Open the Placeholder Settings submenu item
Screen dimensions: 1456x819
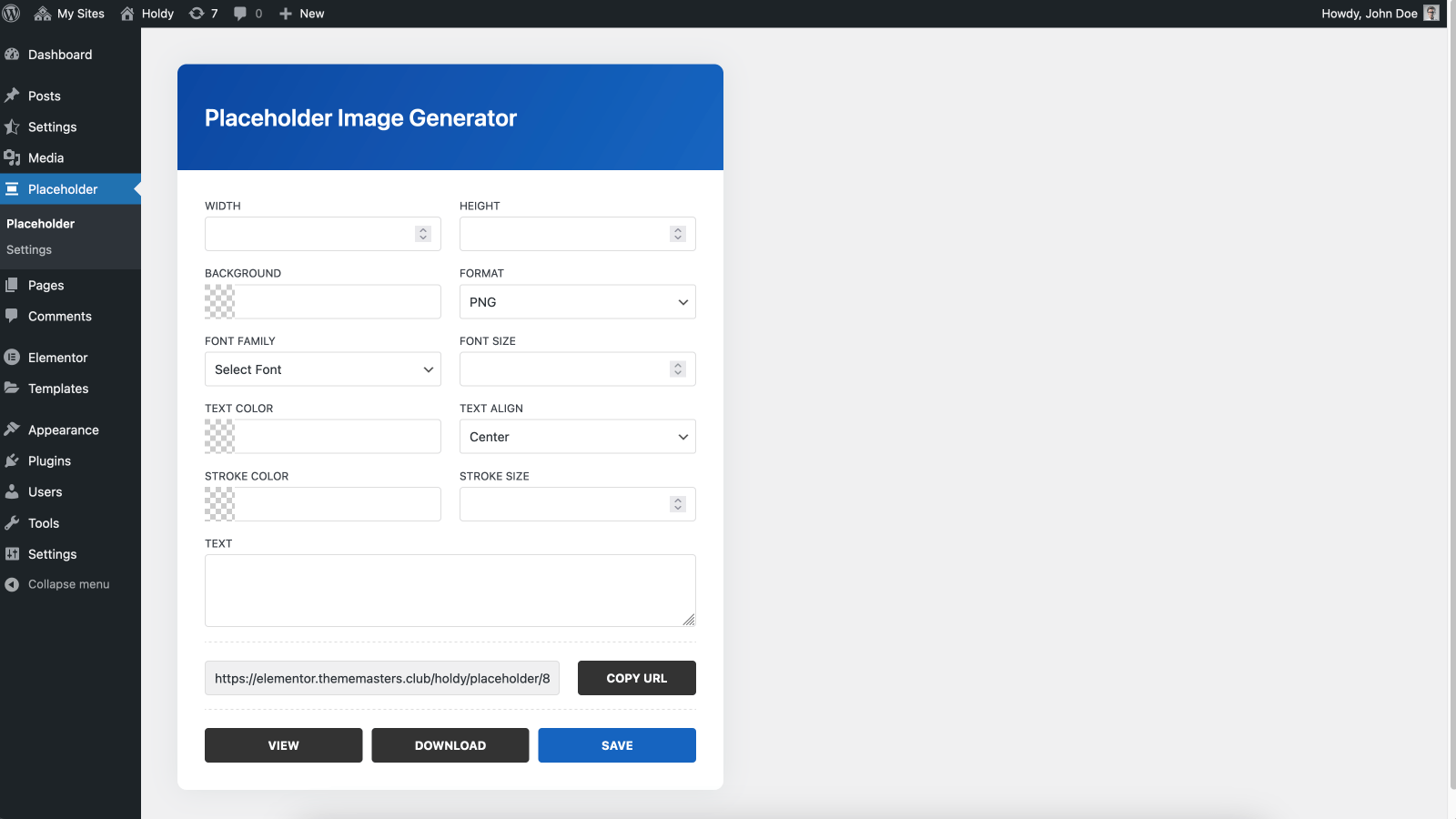(x=28, y=249)
